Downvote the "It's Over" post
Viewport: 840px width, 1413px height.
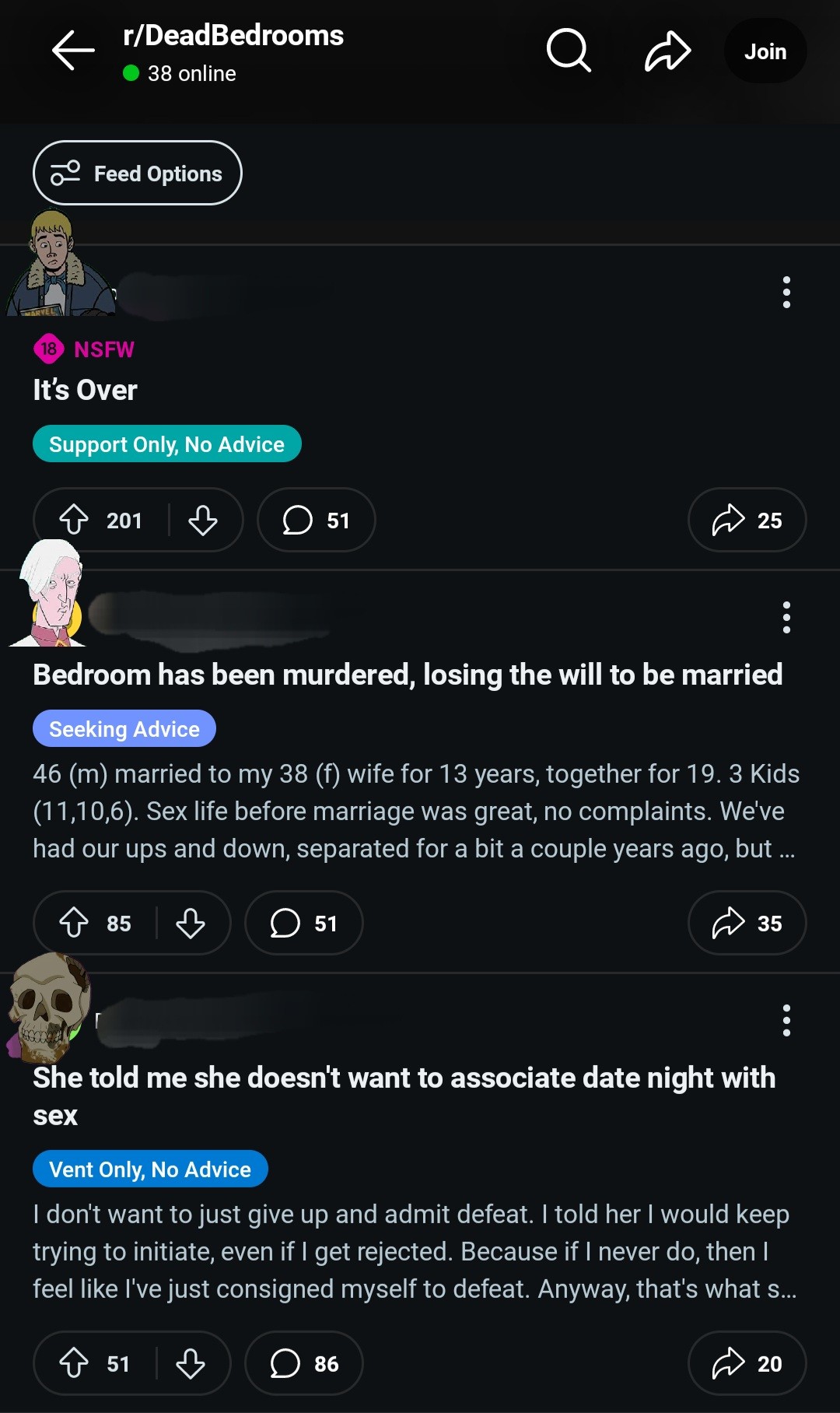pyautogui.click(x=203, y=520)
